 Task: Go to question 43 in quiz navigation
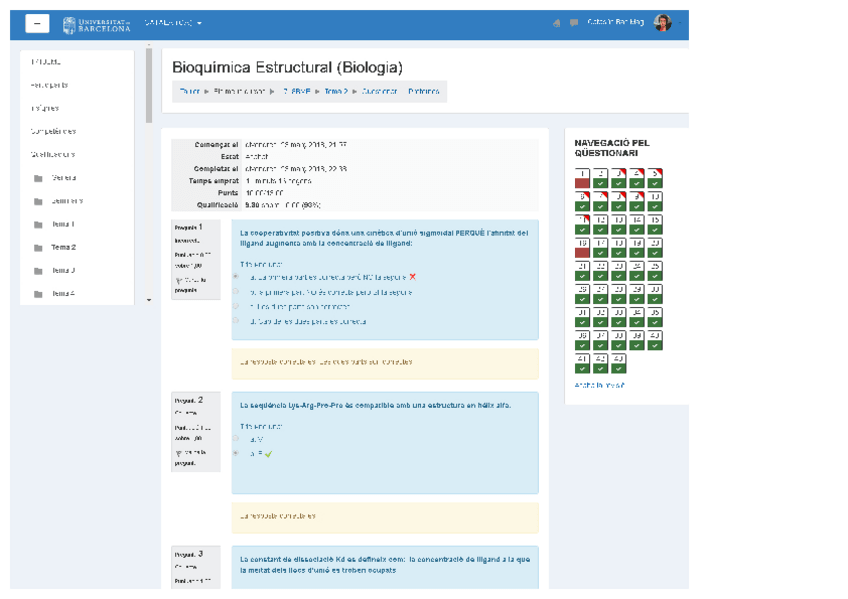click(618, 364)
